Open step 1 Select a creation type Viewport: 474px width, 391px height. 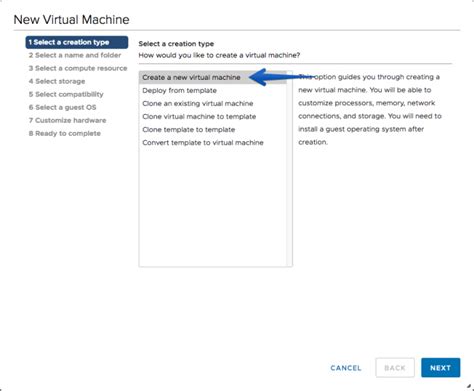77,42
